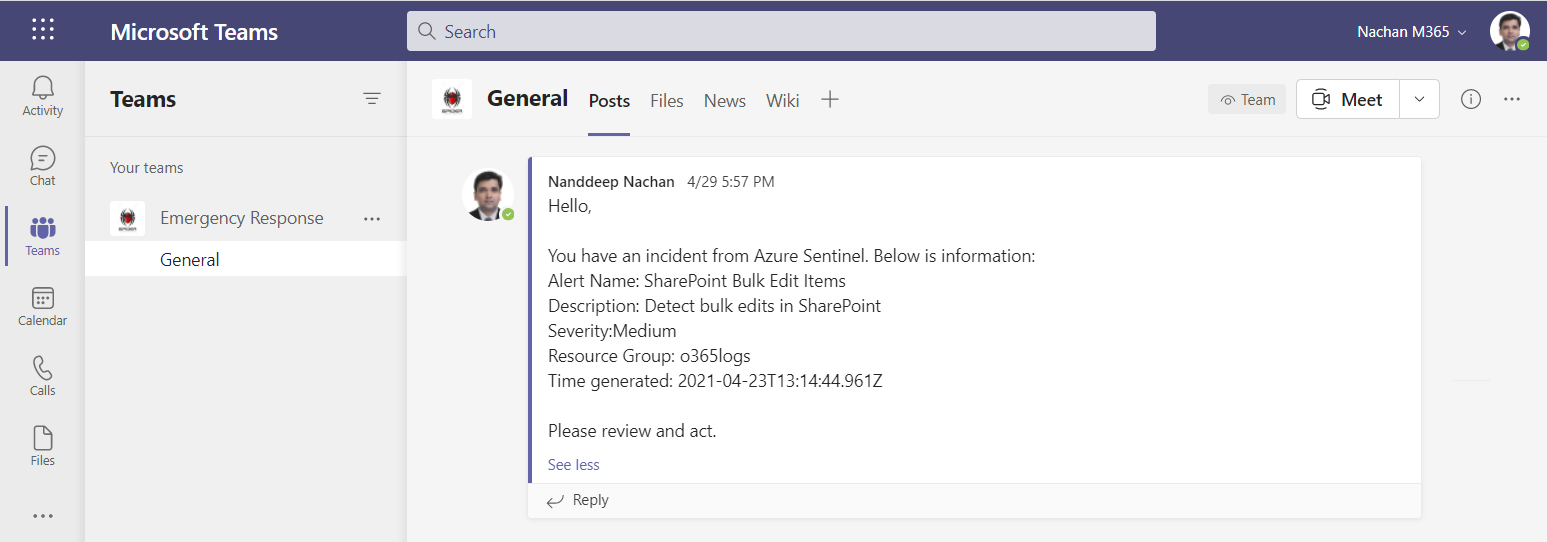Start a meeting with Meet button
Viewport: 1547px width, 542px height.
[x=1347, y=99]
